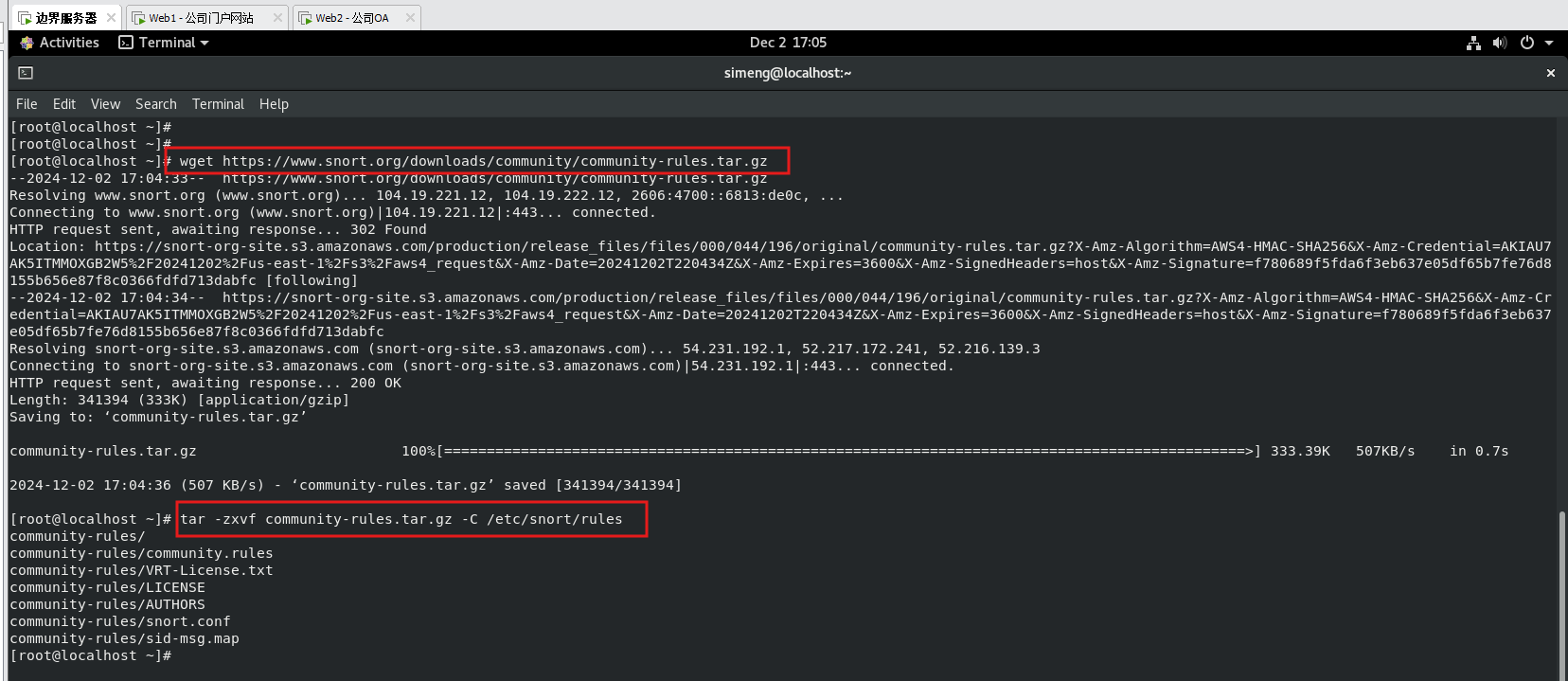Click the volume speaker icon
This screenshot has height=681, width=1568.
coord(1499,43)
